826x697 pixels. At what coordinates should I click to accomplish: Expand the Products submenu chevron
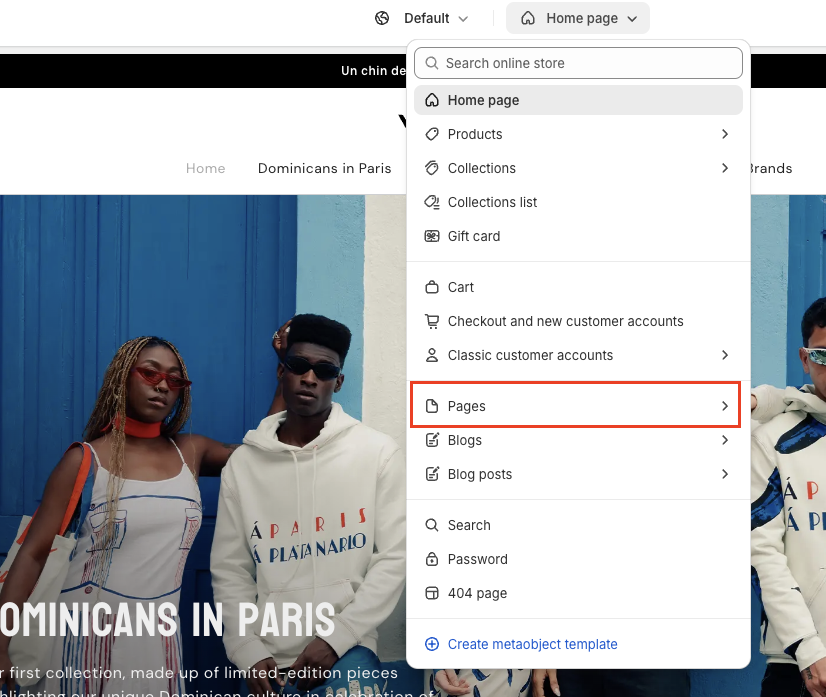(x=725, y=134)
